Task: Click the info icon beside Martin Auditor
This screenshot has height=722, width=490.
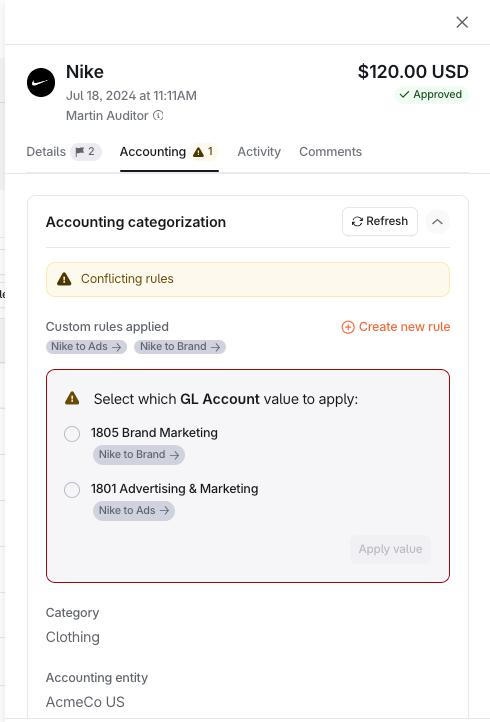Action: (158, 115)
